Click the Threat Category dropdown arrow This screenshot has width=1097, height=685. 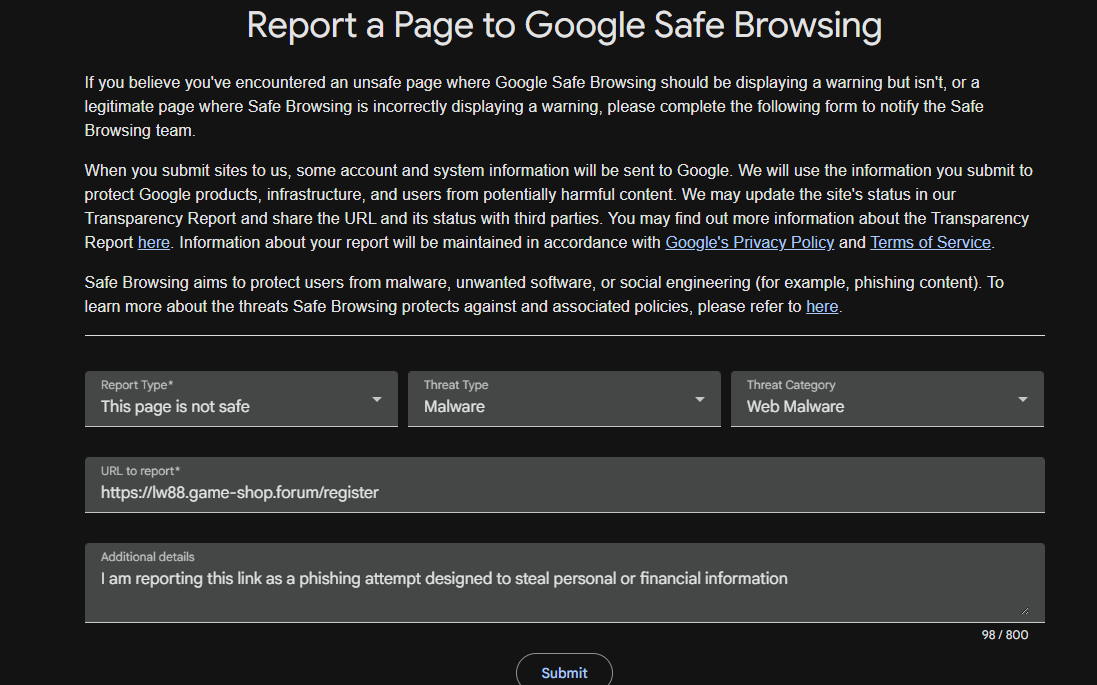point(1023,400)
